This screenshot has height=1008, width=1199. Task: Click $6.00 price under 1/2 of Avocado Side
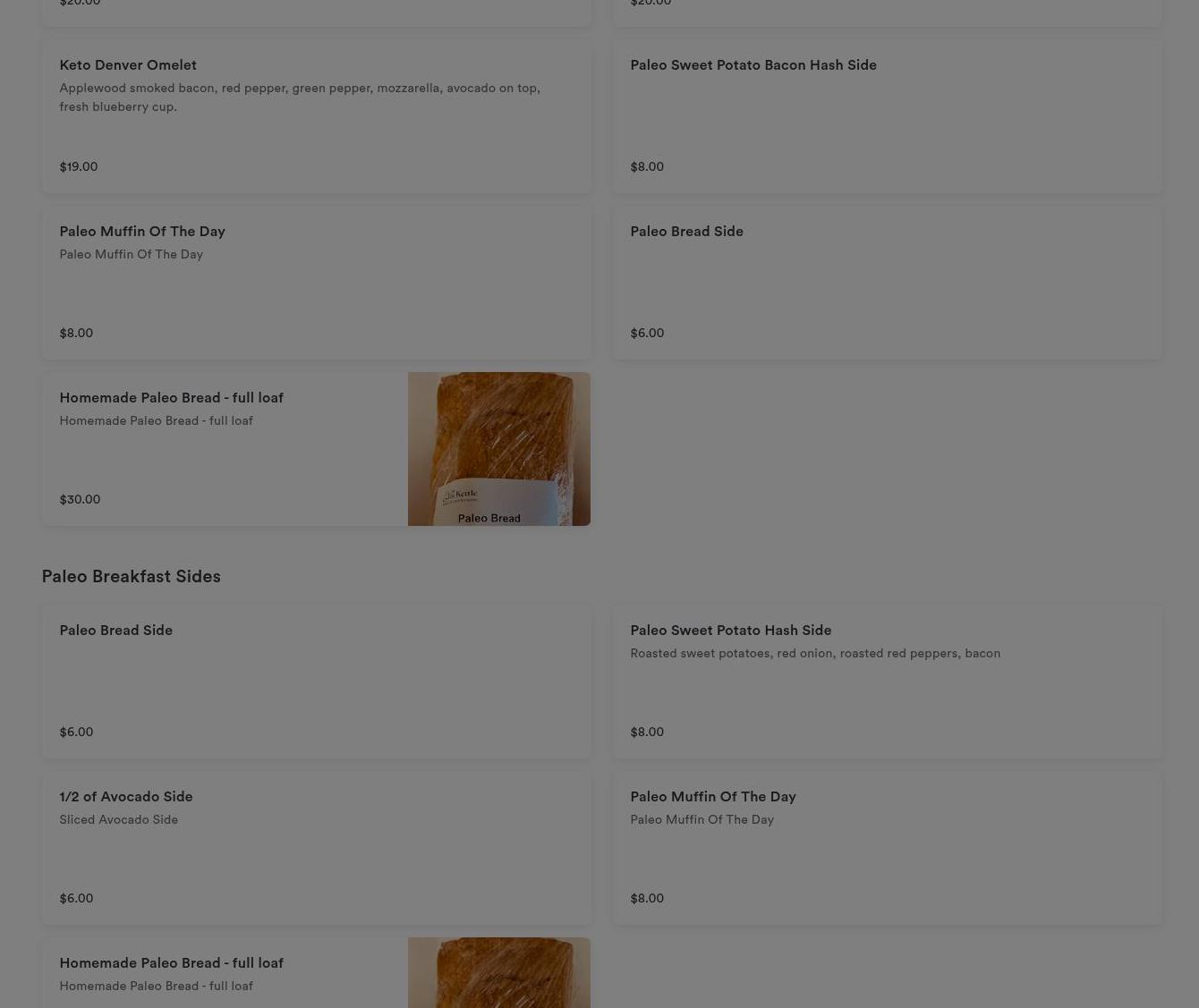click(x=76, y=898)
